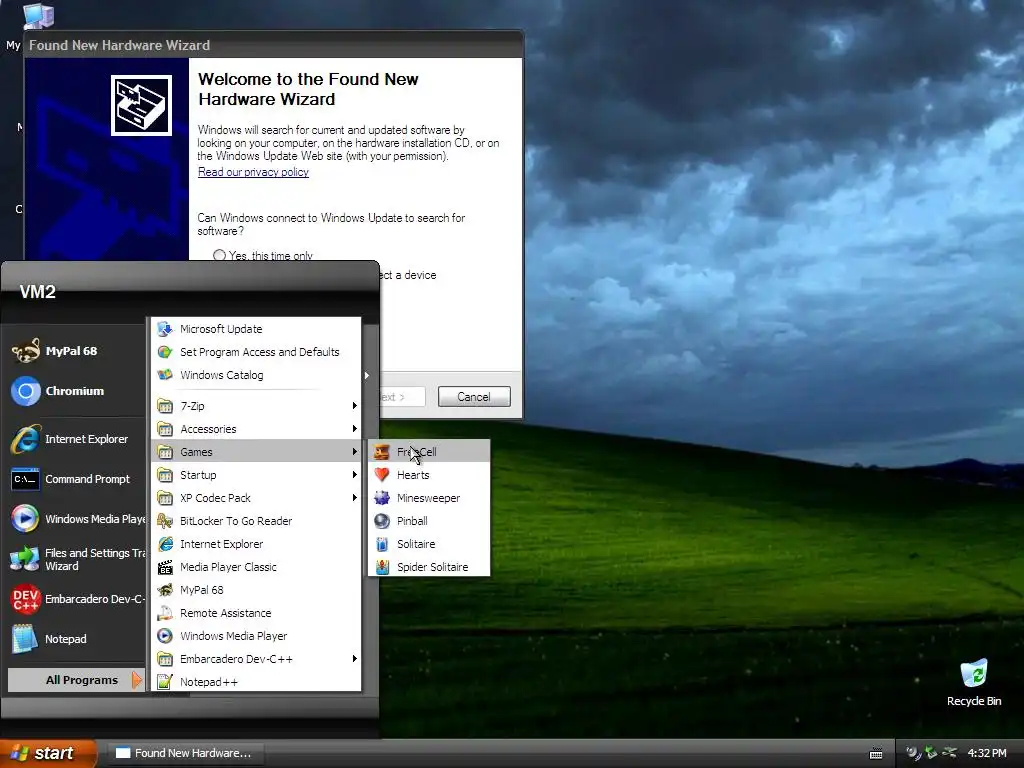Click the Windows start button
Screen dimensions: 1024x768
click(x=48, y=753)
